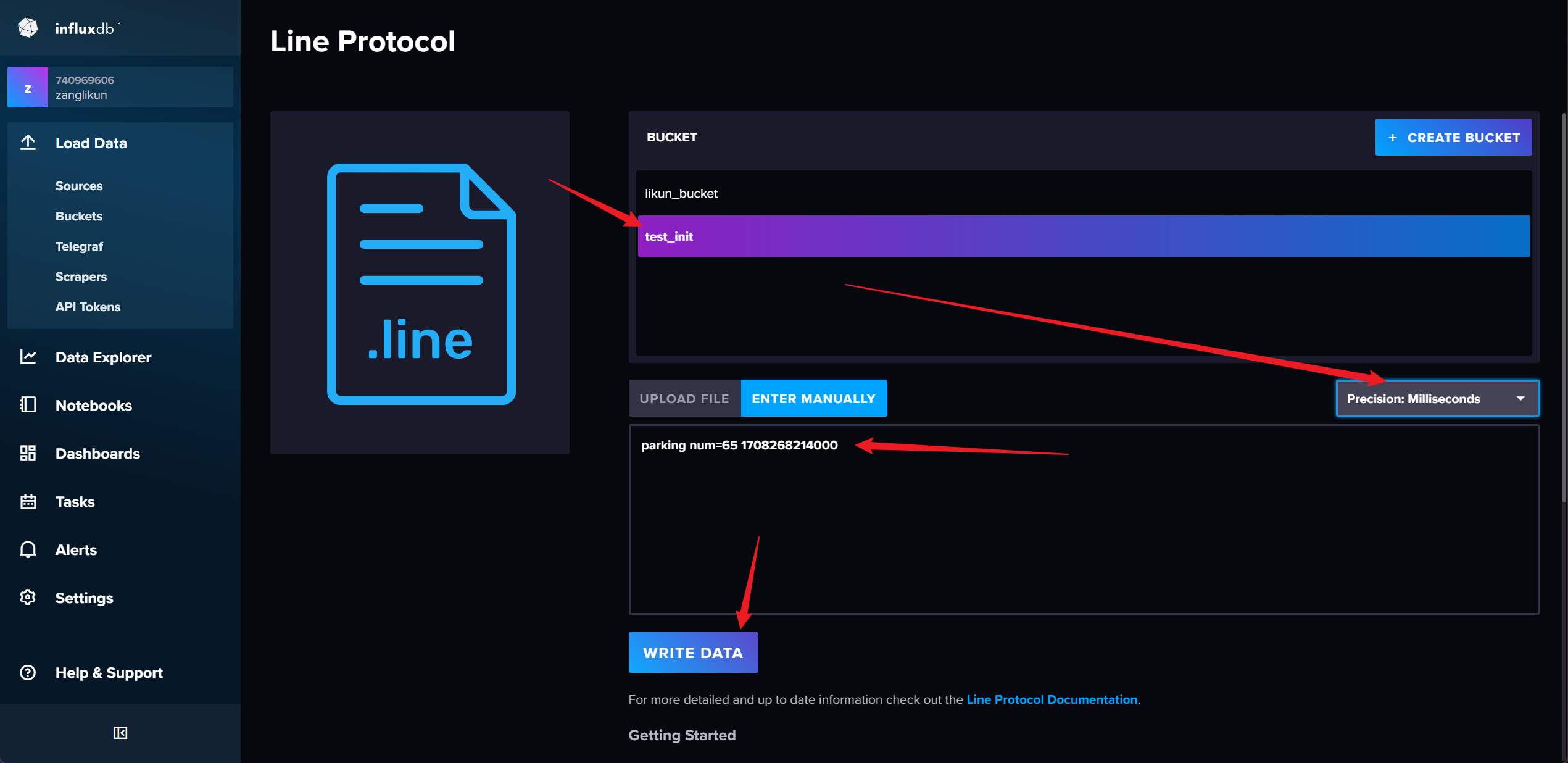Click the Alerts bell icon
The height and width of the screenshot is (763, 1568).
click(x=28, y=549)
